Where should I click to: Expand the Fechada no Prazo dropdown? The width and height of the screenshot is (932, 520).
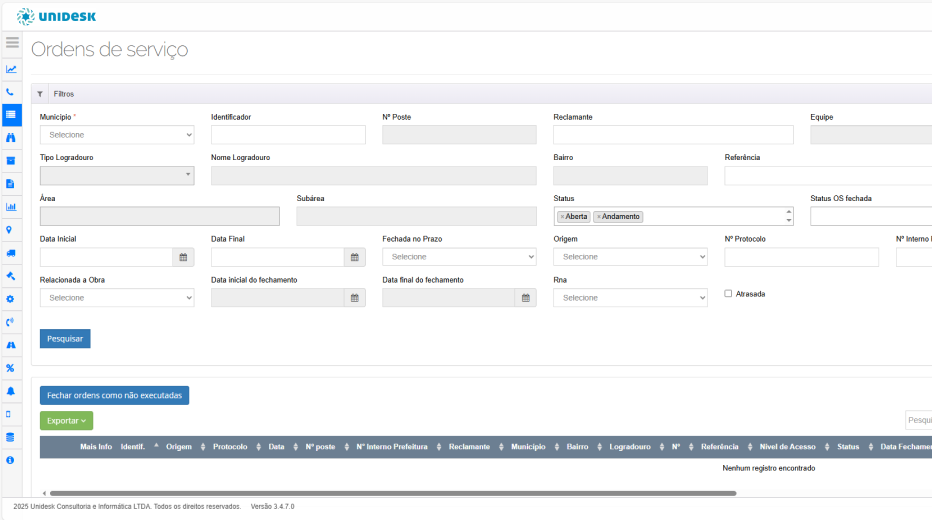tap(459, 257)
